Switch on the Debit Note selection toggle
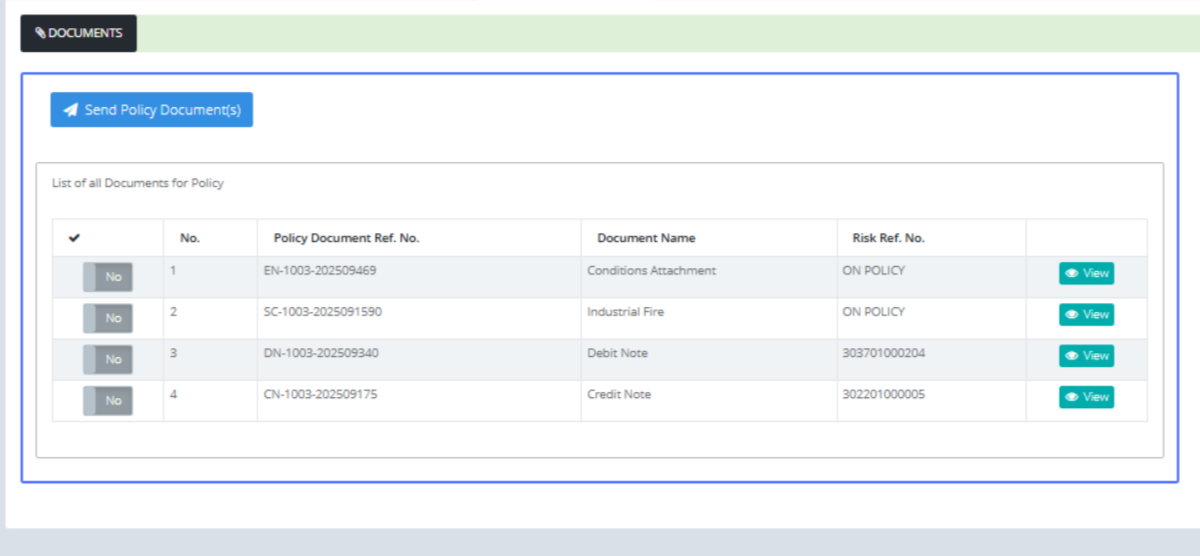Image resolution: width=1200 pixels, height=556 pixels. tap(108, 359)
